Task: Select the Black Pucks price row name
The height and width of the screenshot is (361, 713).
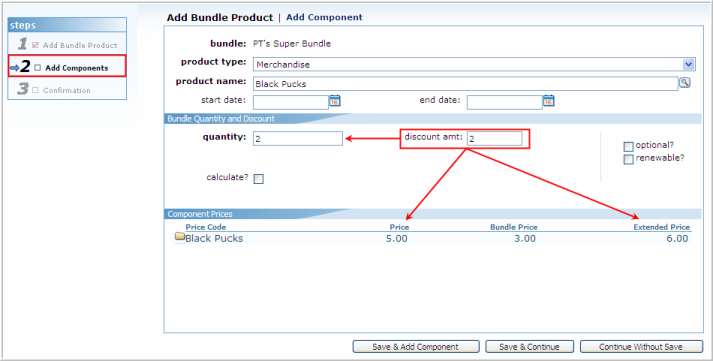Action: coord(214,238)
